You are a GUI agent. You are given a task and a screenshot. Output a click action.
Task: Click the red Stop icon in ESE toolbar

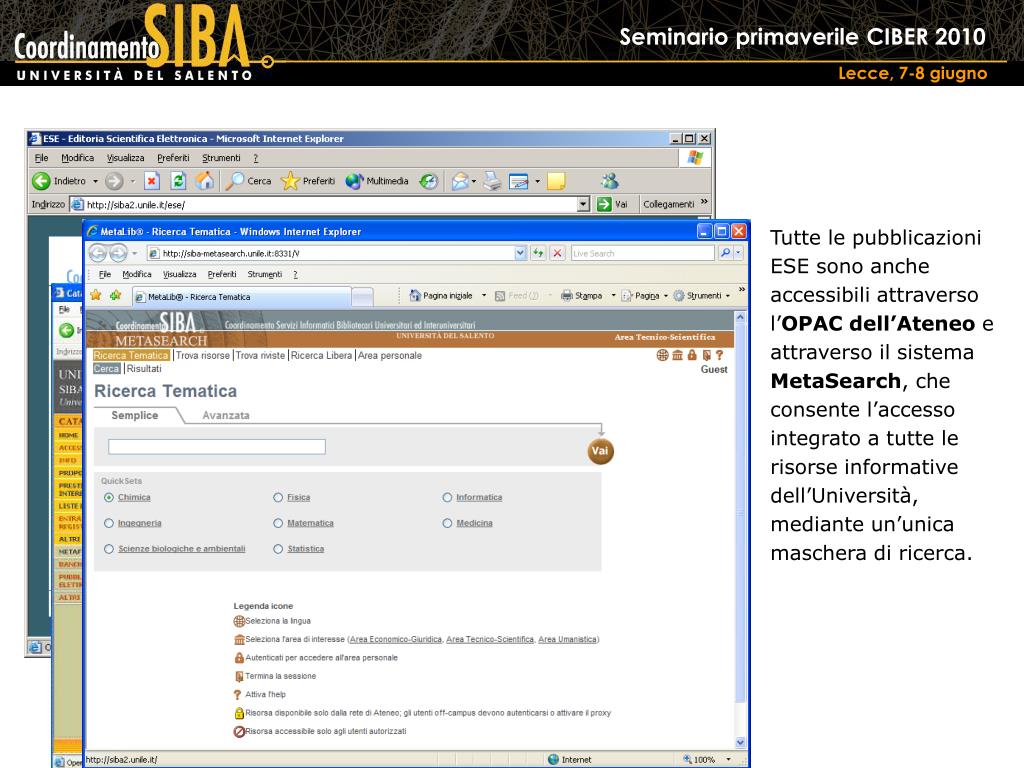152,181
